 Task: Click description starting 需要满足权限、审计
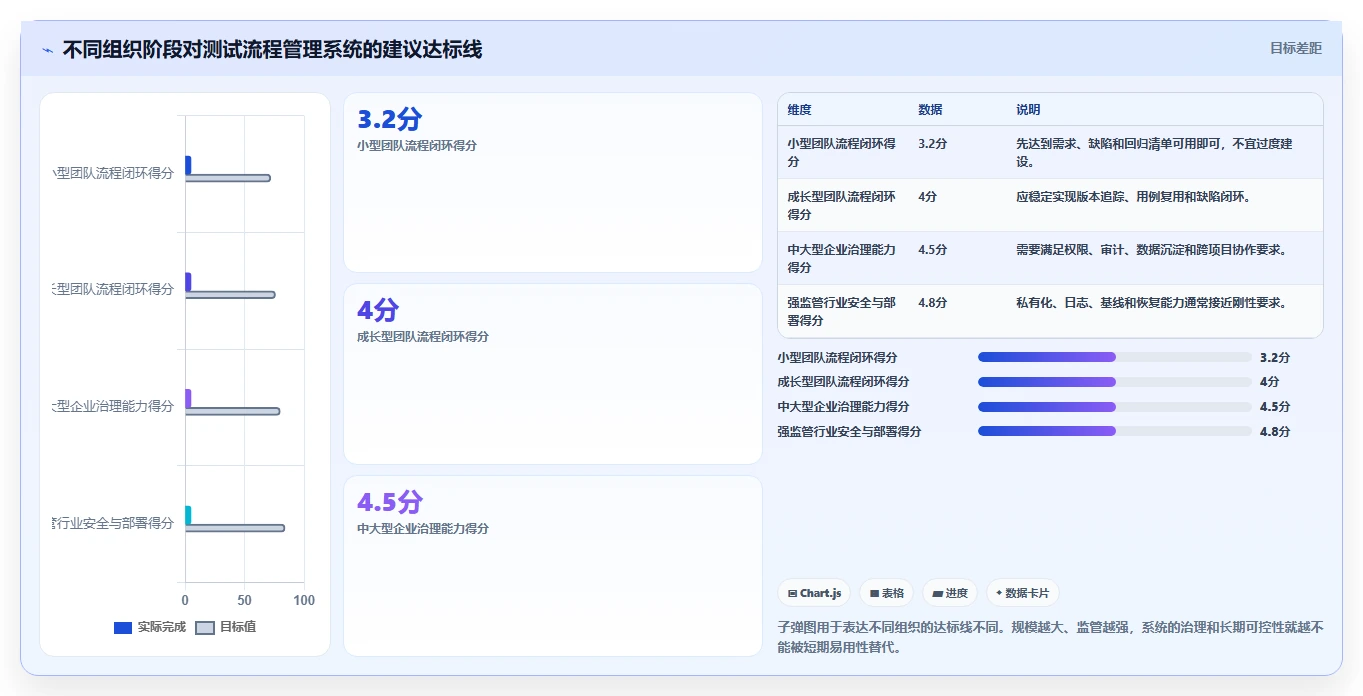coord(1151,250)
